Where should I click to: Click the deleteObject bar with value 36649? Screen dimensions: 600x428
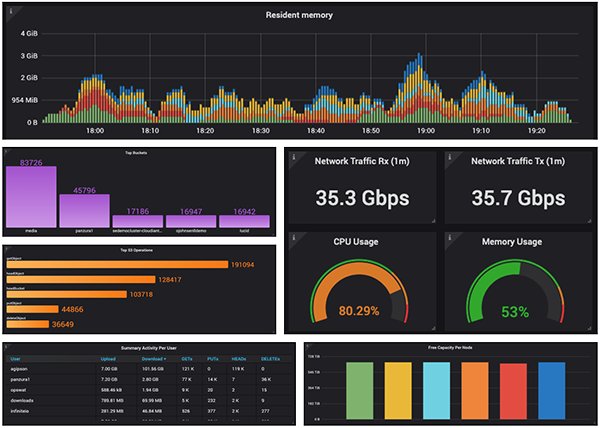pyautogui.click(x=28, y=324)
